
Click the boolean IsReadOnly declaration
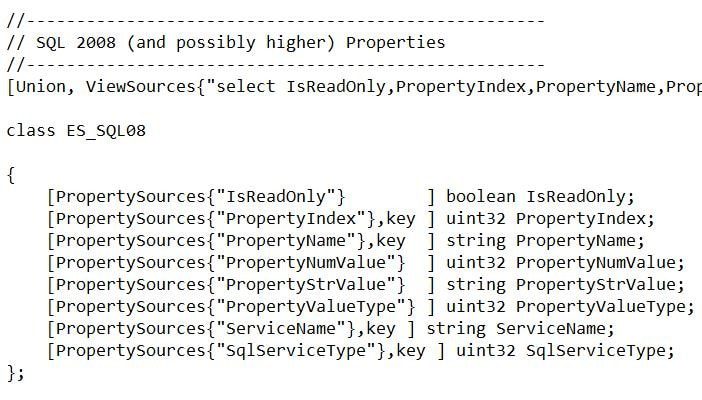point(540,196)
